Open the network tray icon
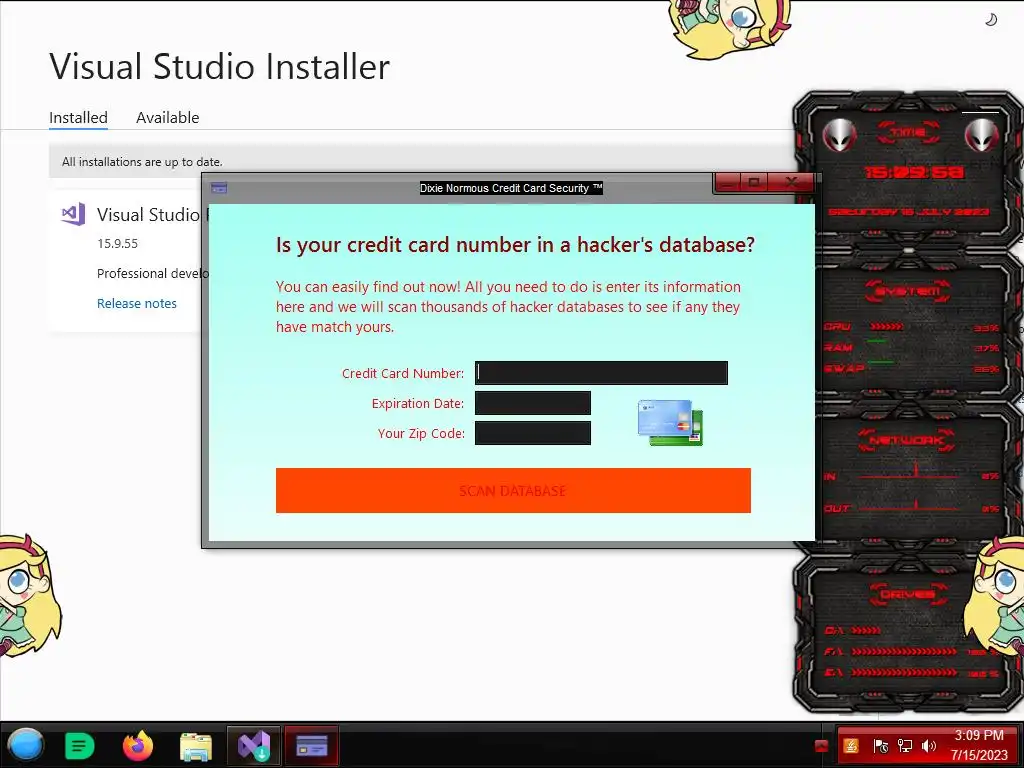Image resolution: width=1024 pixels, height=768 pixels. [905, 746]
